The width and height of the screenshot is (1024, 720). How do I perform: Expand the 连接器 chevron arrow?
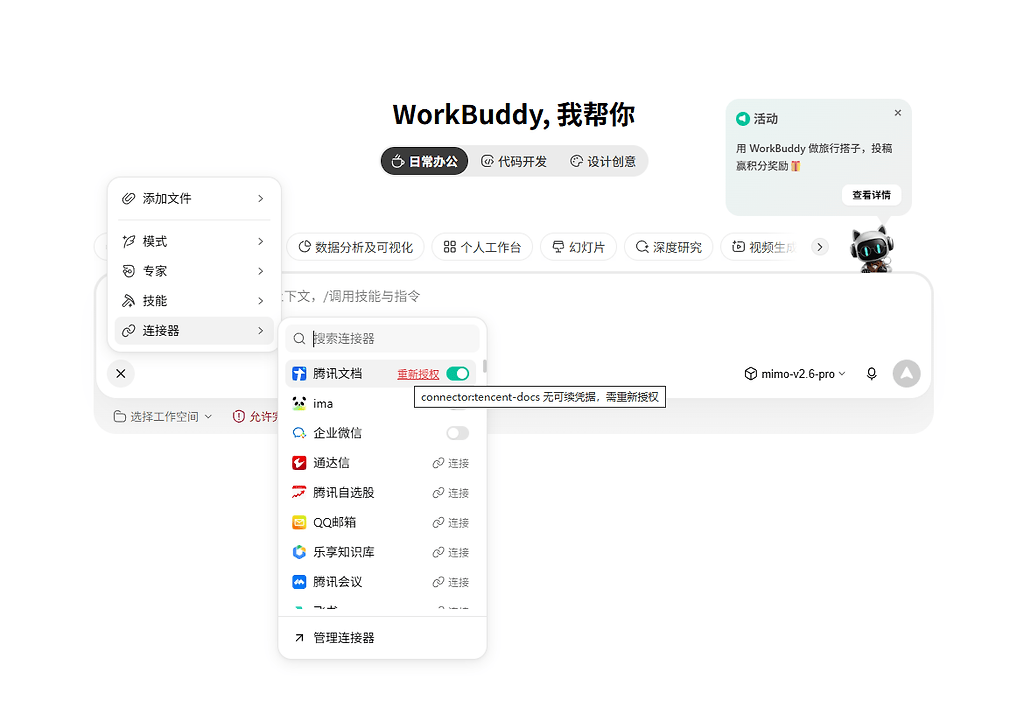261,331
